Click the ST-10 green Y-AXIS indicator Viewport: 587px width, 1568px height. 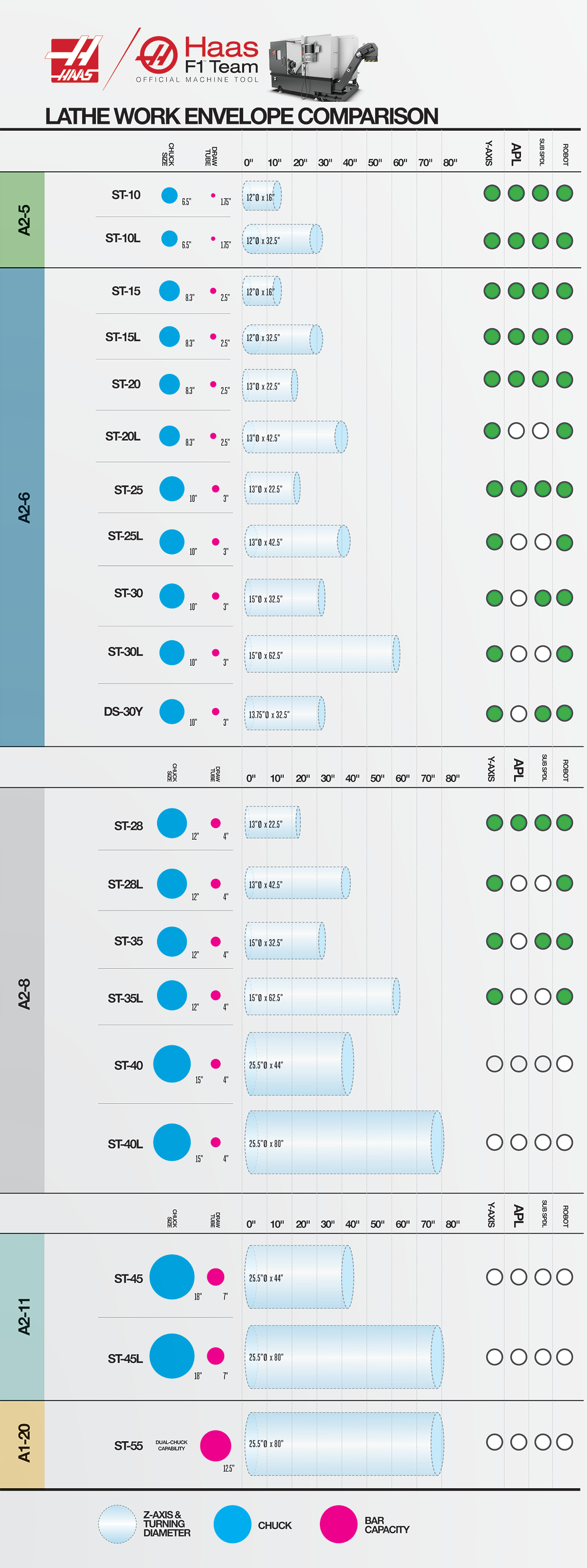click(x=492, y=194)
